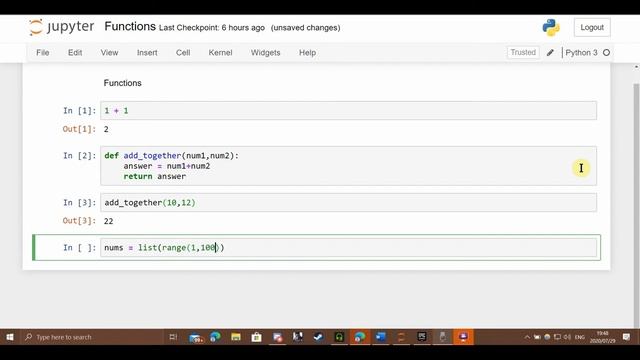Click the pencil edit-mode icon

point(550,53)
